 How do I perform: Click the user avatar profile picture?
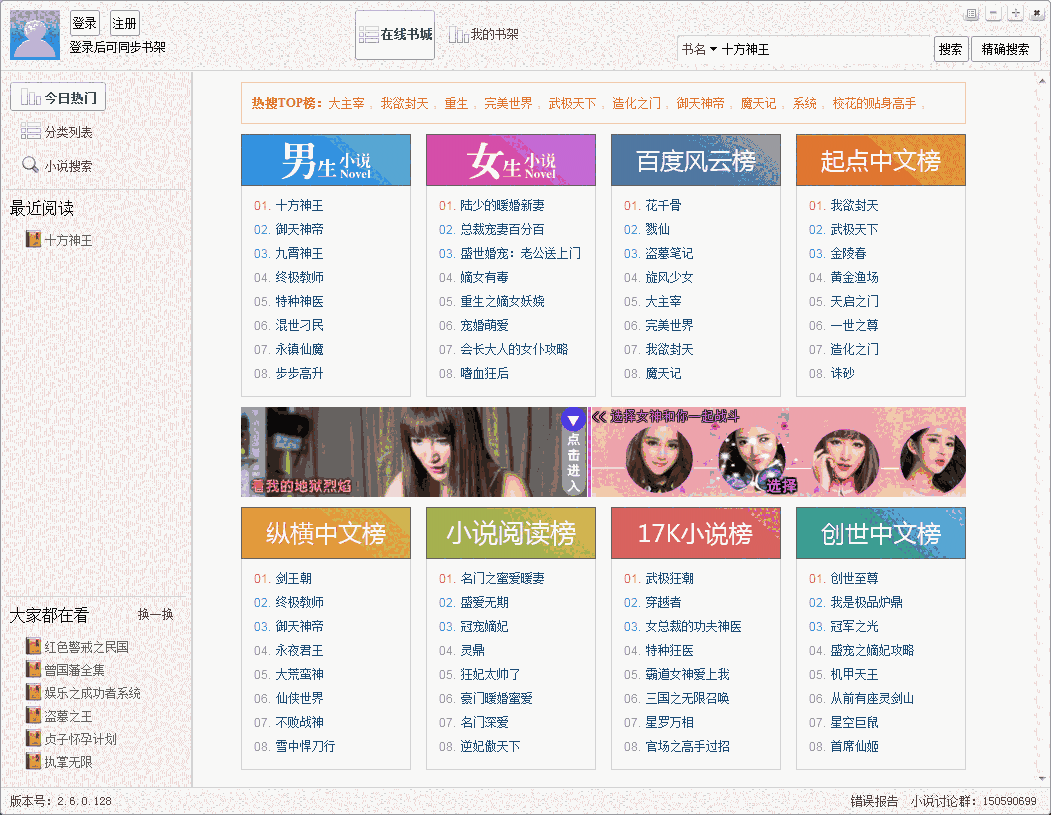tap(35, 35)
